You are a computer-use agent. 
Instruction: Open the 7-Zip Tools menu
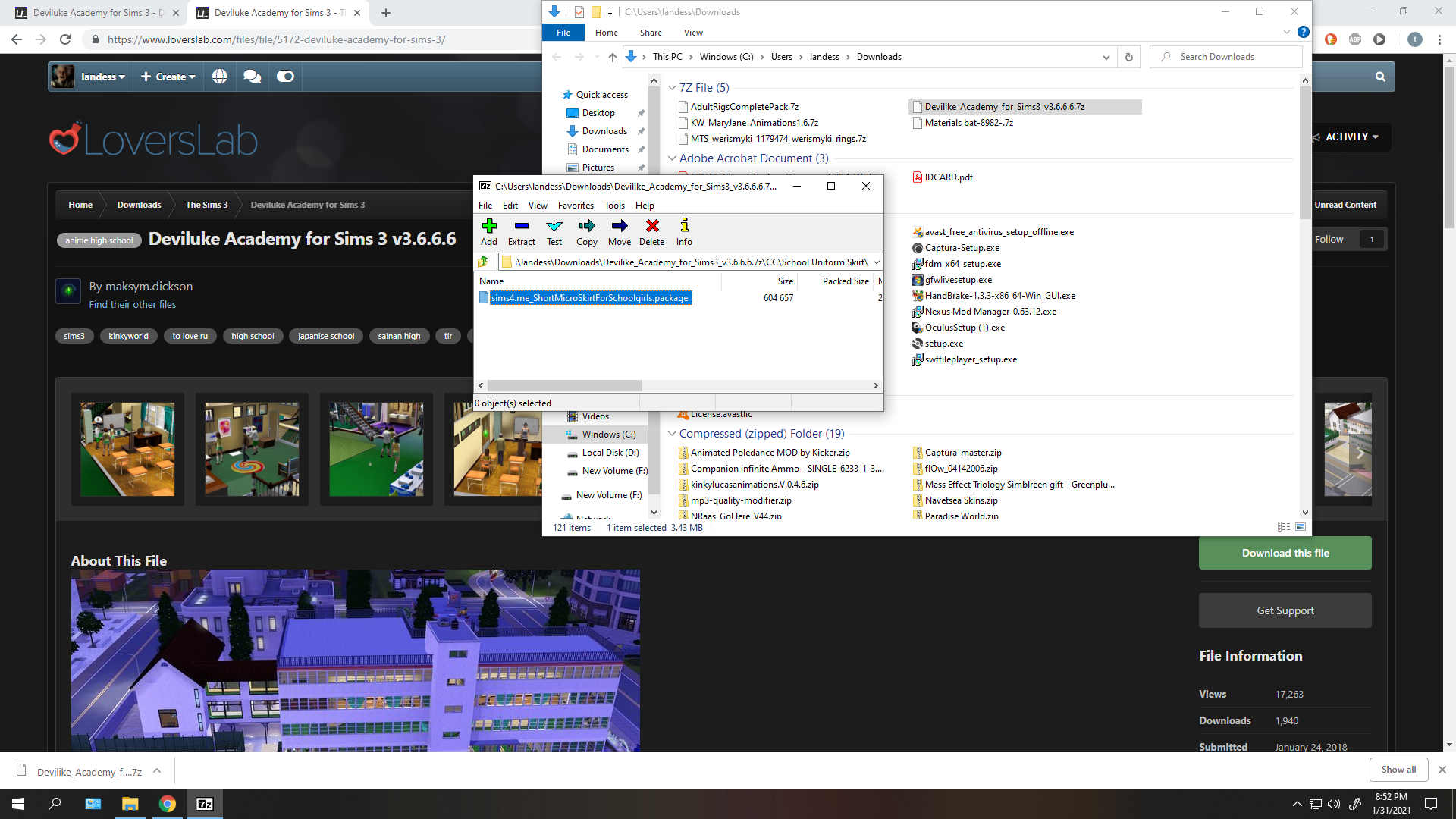coord(614,206)
